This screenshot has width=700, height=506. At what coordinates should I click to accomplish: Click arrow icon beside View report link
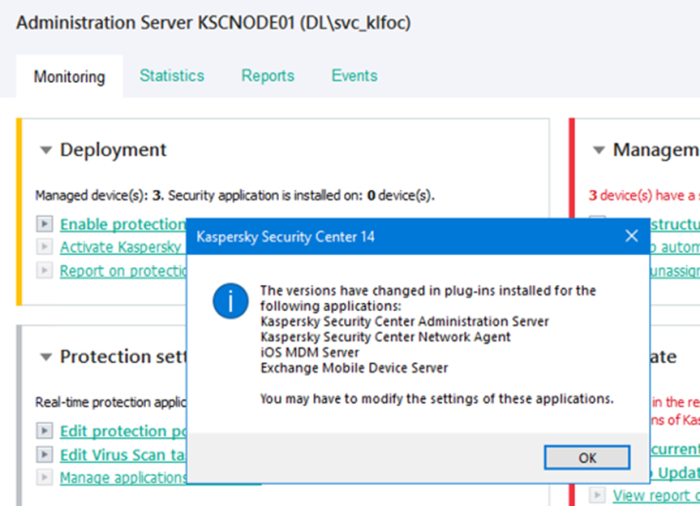(596, 494)
